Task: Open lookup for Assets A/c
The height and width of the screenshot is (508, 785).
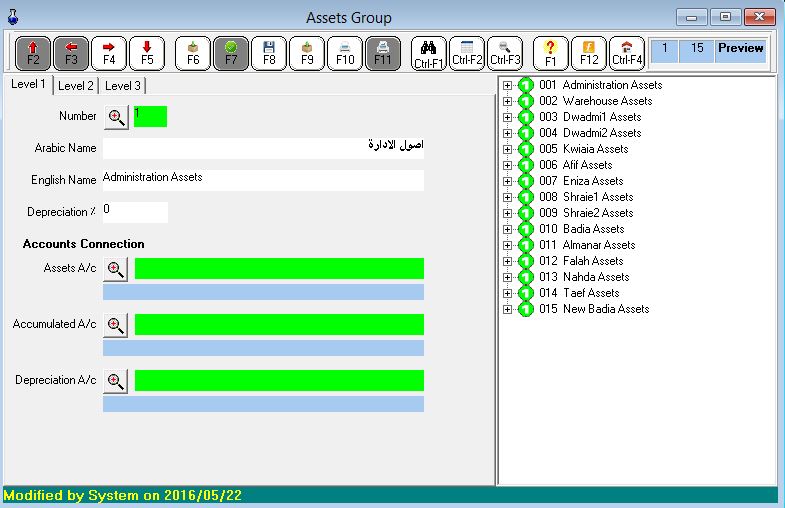Action: [116, 269]
